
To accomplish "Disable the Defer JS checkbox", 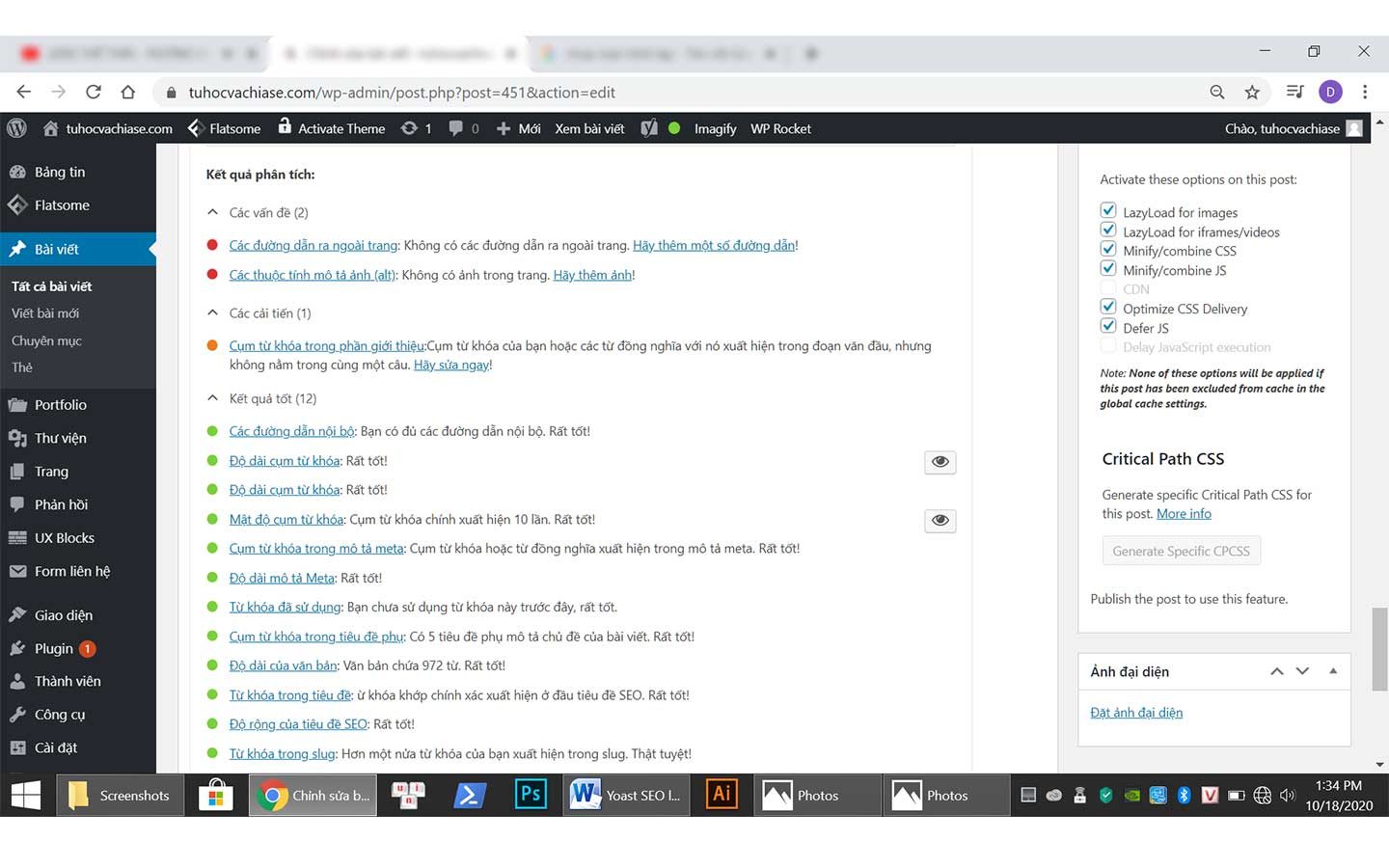I will 1108,327.
